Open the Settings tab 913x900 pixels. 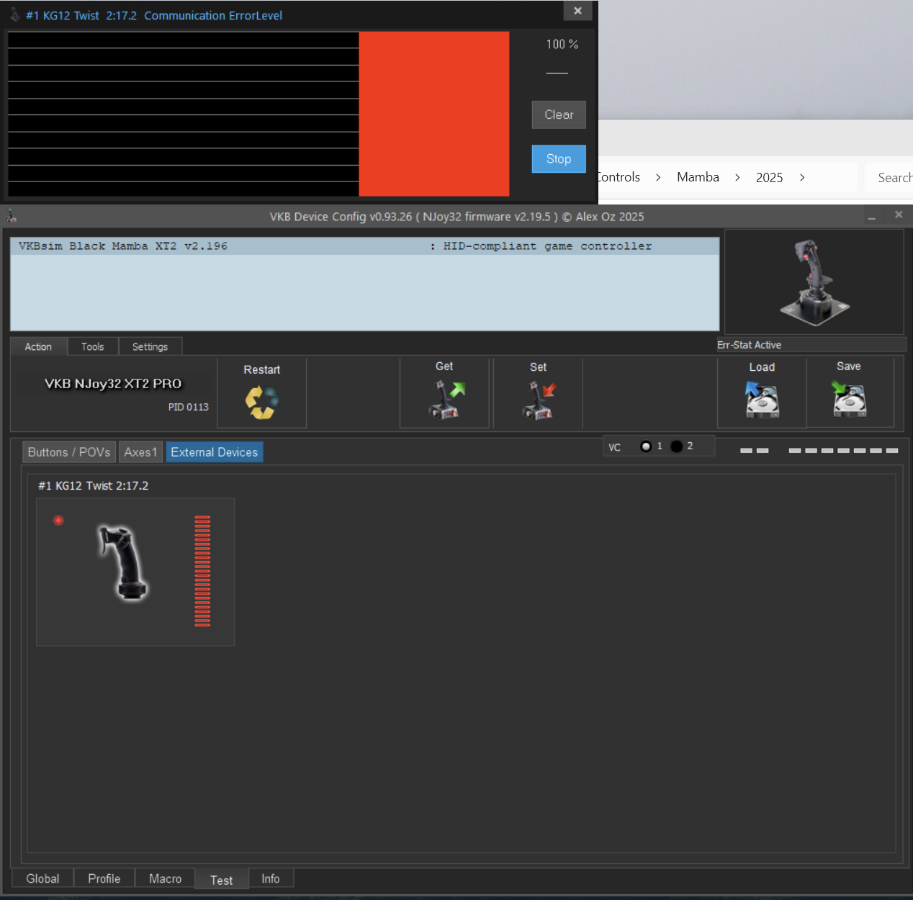(x=150, y=346)
